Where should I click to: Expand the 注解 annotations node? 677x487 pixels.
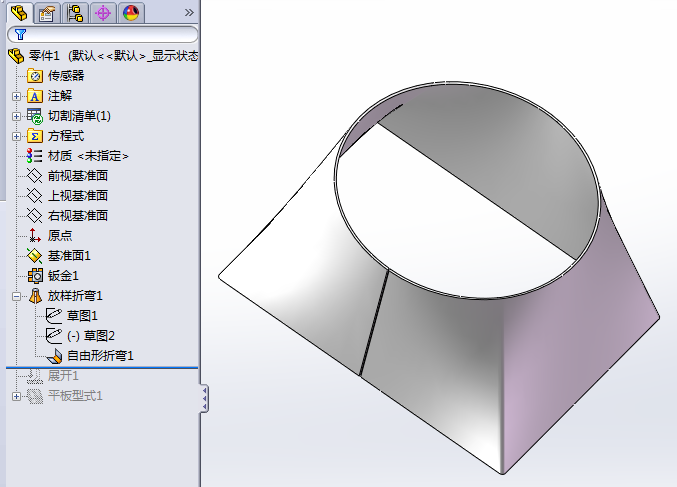pos(16,96)
